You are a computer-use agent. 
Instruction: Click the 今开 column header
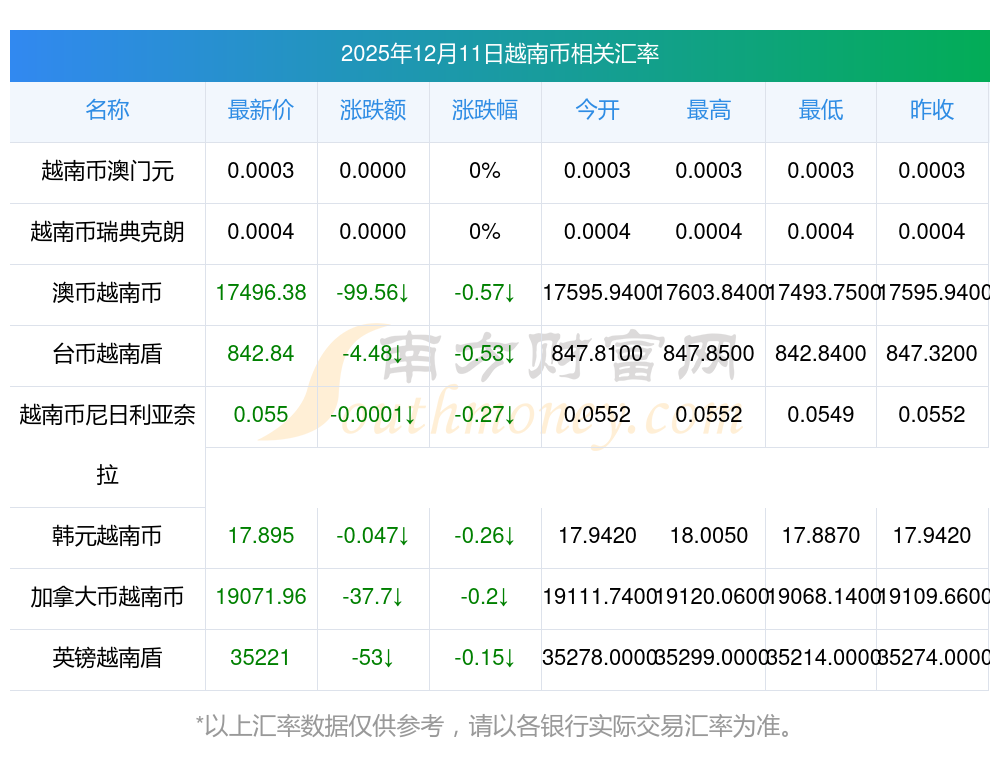597,110
